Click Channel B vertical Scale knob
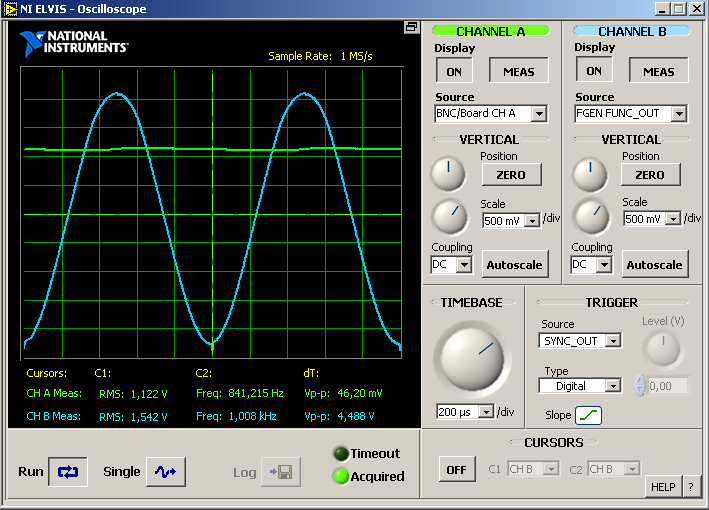Screen dimensions: 709x510 pyautogui.click(x=591, y=217)
